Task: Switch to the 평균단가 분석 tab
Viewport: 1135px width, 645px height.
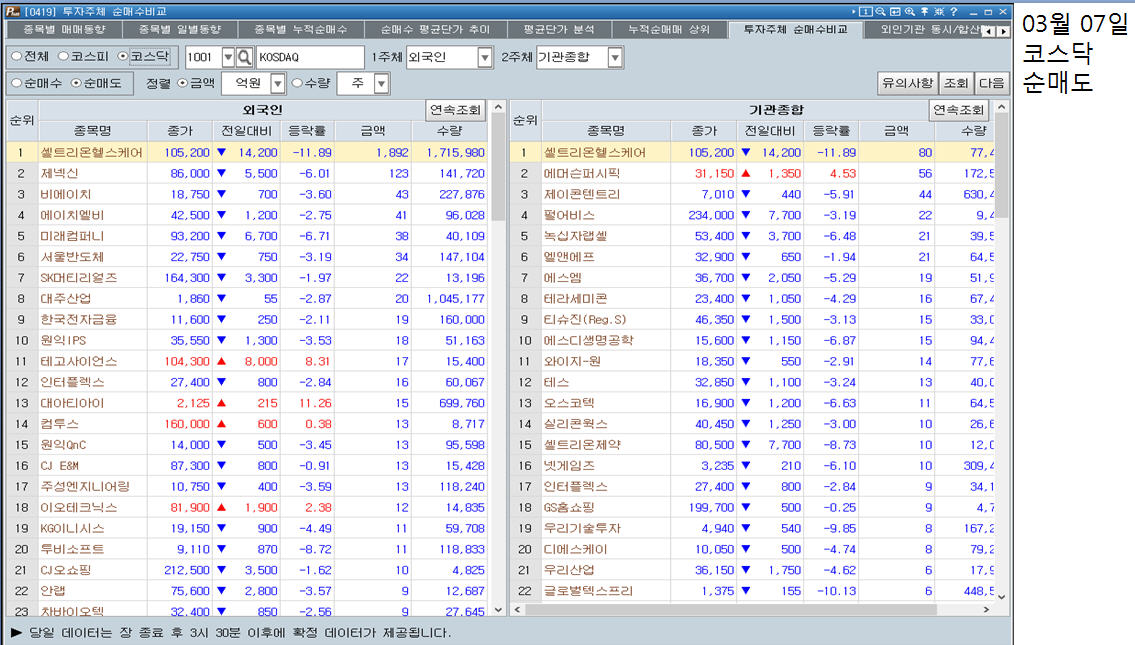Action: pyautogui.click(x=558, y=30)
